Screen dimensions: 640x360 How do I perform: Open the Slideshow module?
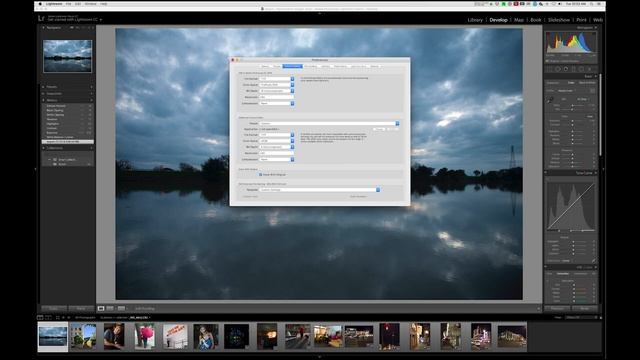(x=559, y=20)
